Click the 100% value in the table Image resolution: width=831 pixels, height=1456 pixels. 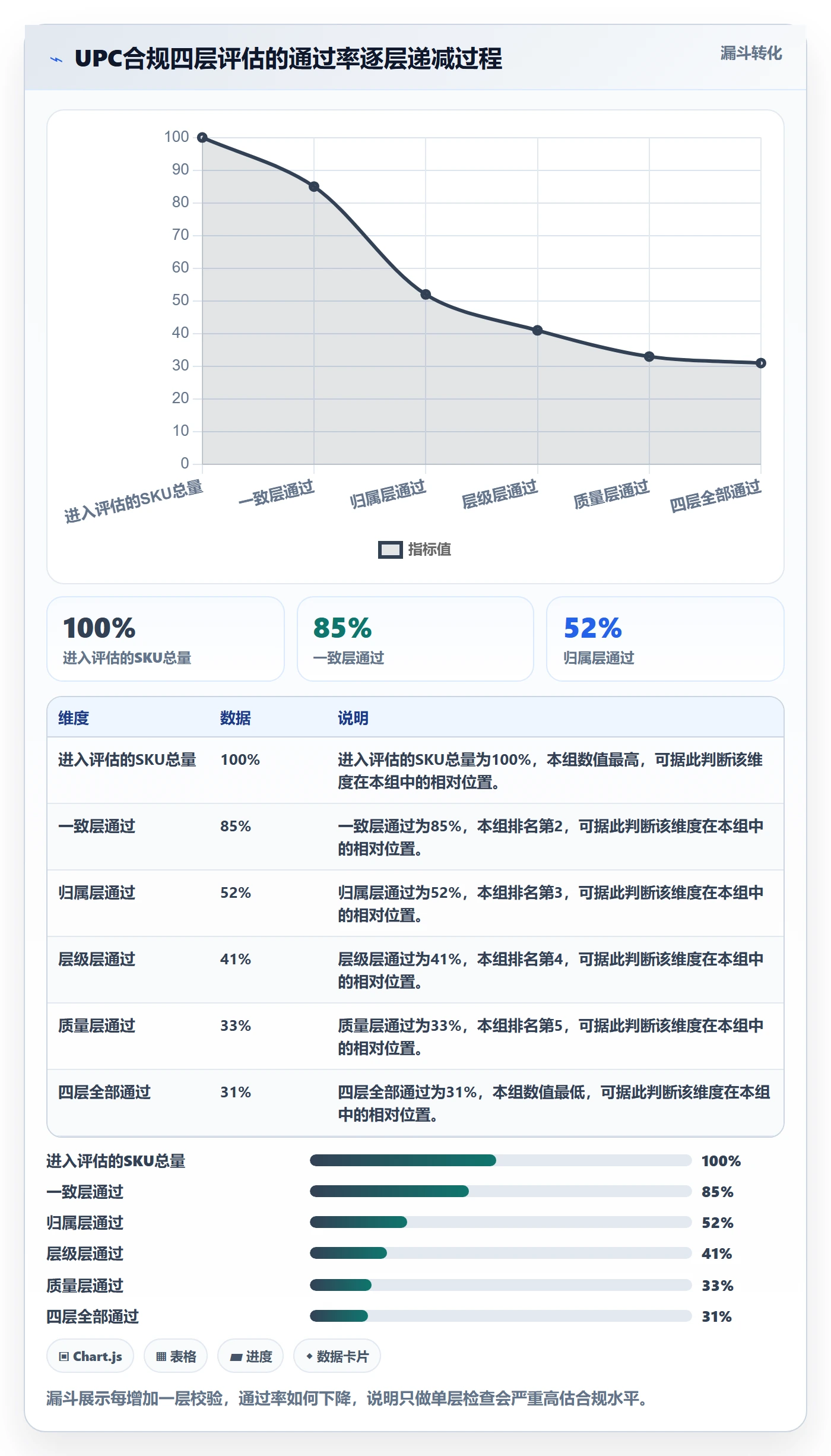tap(240, 759)
